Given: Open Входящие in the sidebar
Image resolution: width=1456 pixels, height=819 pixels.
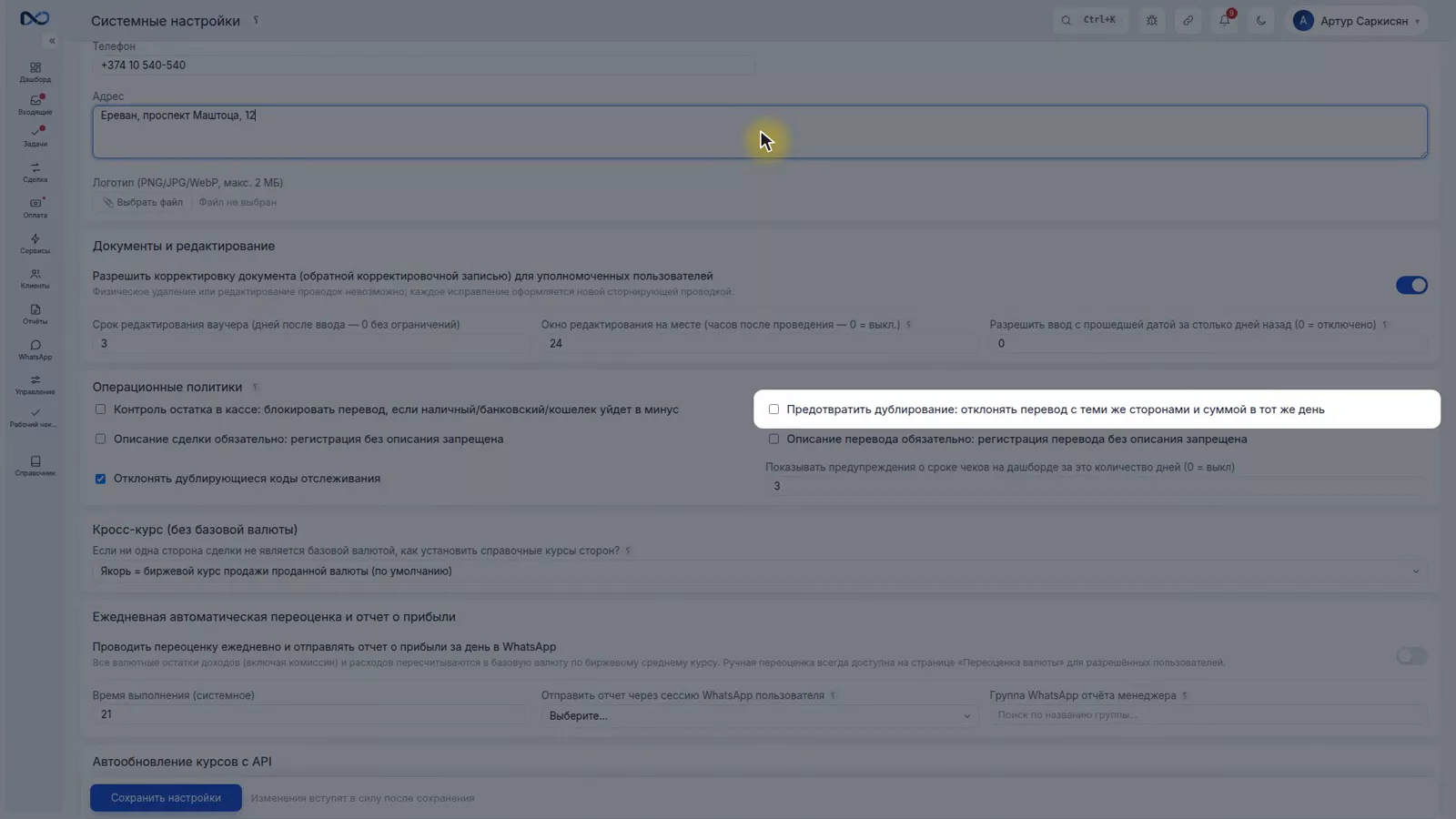Looking at the screenshot, I should pos(35,105).
